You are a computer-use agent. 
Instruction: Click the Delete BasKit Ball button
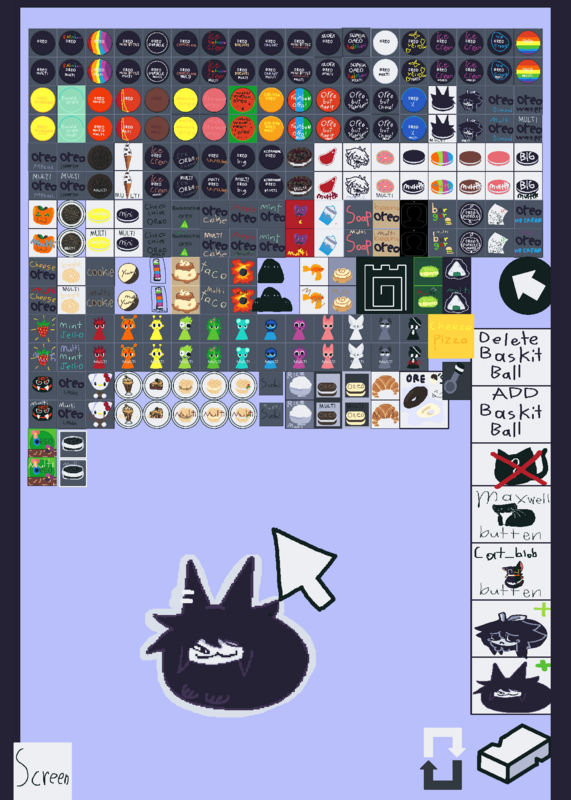(x=511, y=357)
